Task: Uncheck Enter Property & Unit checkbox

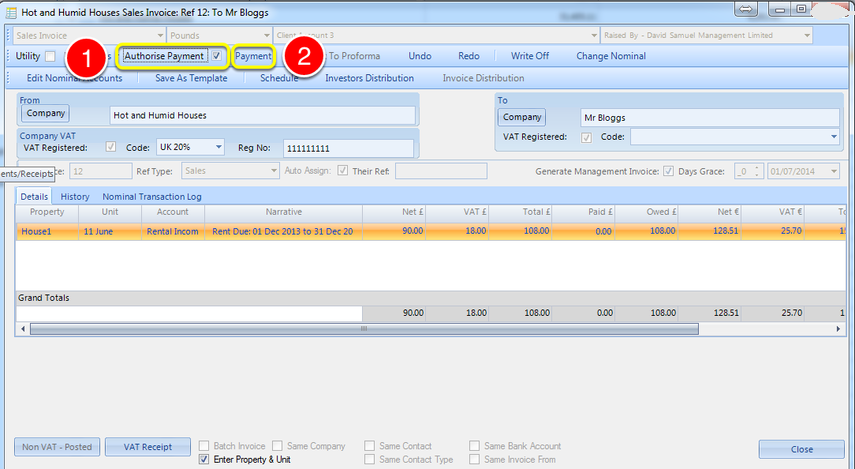Action: pyautogui.click(x=204, y=460)
